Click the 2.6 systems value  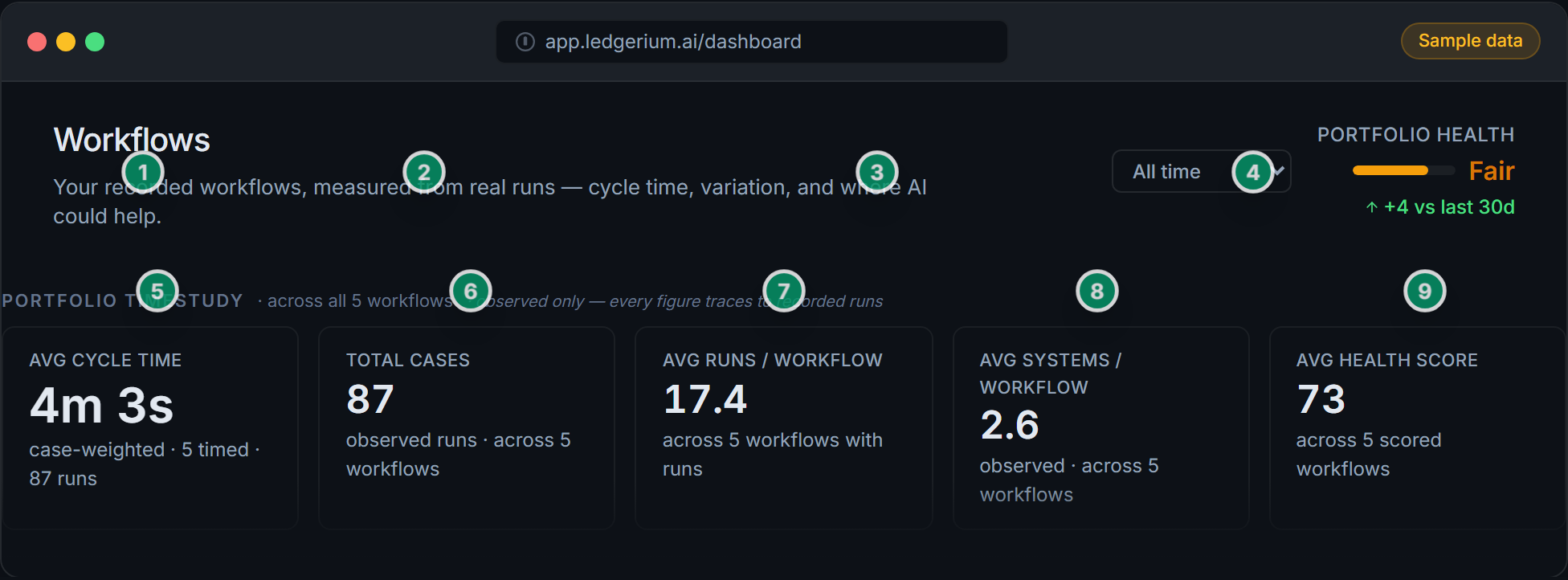(x=1010, y=425)
